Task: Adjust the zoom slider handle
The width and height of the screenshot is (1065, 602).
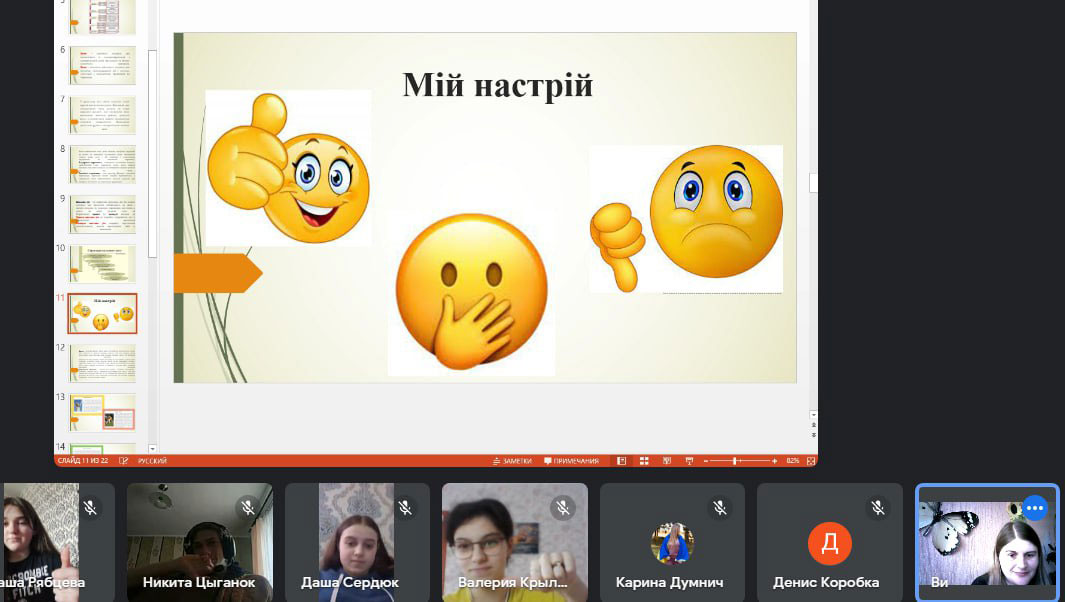Action: pos(734,461)
